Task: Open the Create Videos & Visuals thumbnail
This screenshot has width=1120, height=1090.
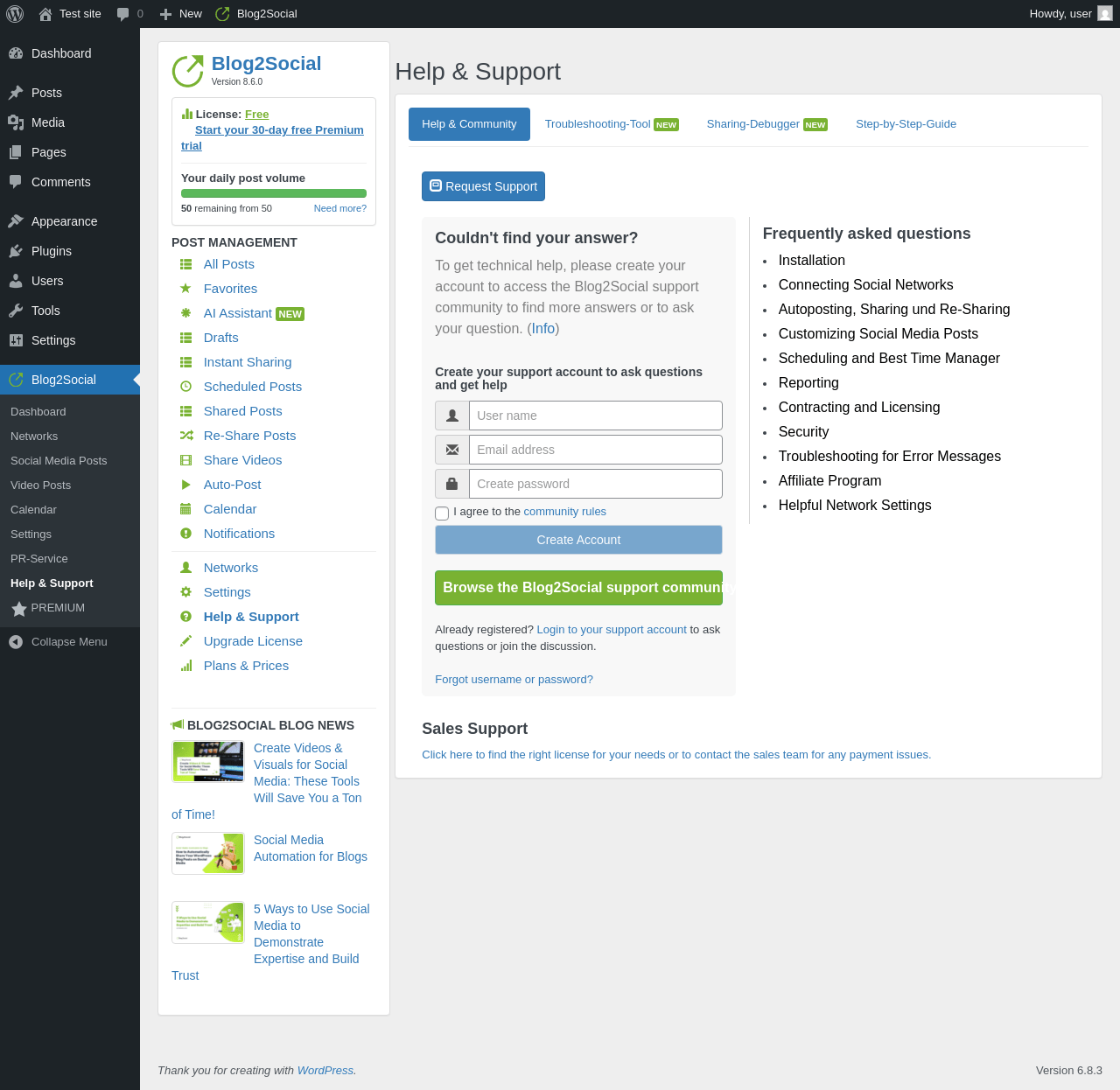Action: pyautogui.click(x=208, y=761)
